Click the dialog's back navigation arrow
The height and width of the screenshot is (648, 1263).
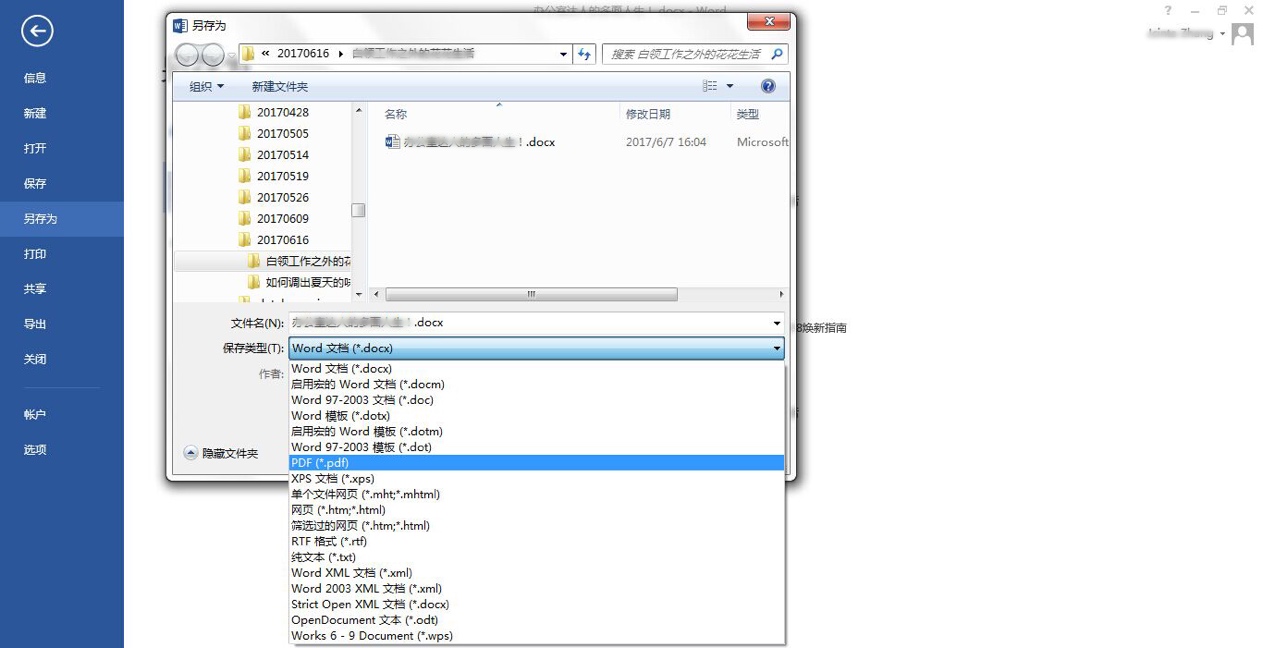(x=187, y=55)
